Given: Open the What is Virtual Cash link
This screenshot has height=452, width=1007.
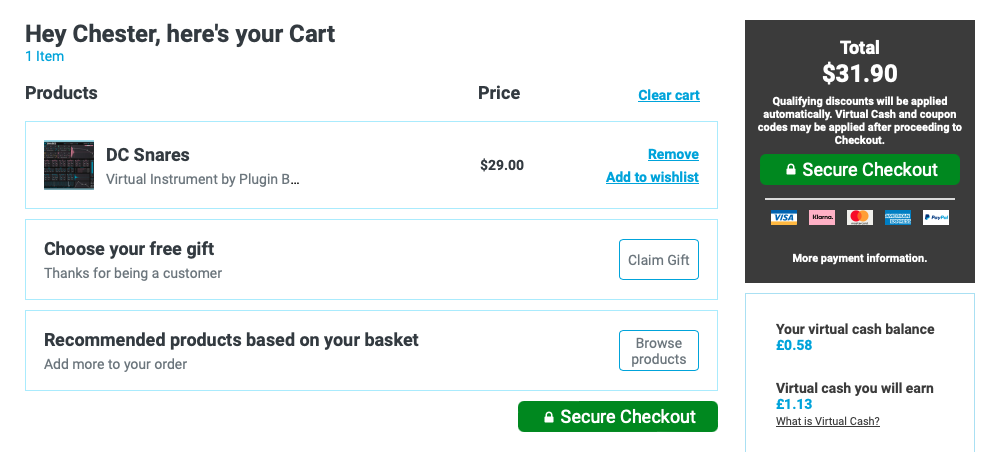Looking at the screenshot, I should pyautogui.click(x=827, y=421).
